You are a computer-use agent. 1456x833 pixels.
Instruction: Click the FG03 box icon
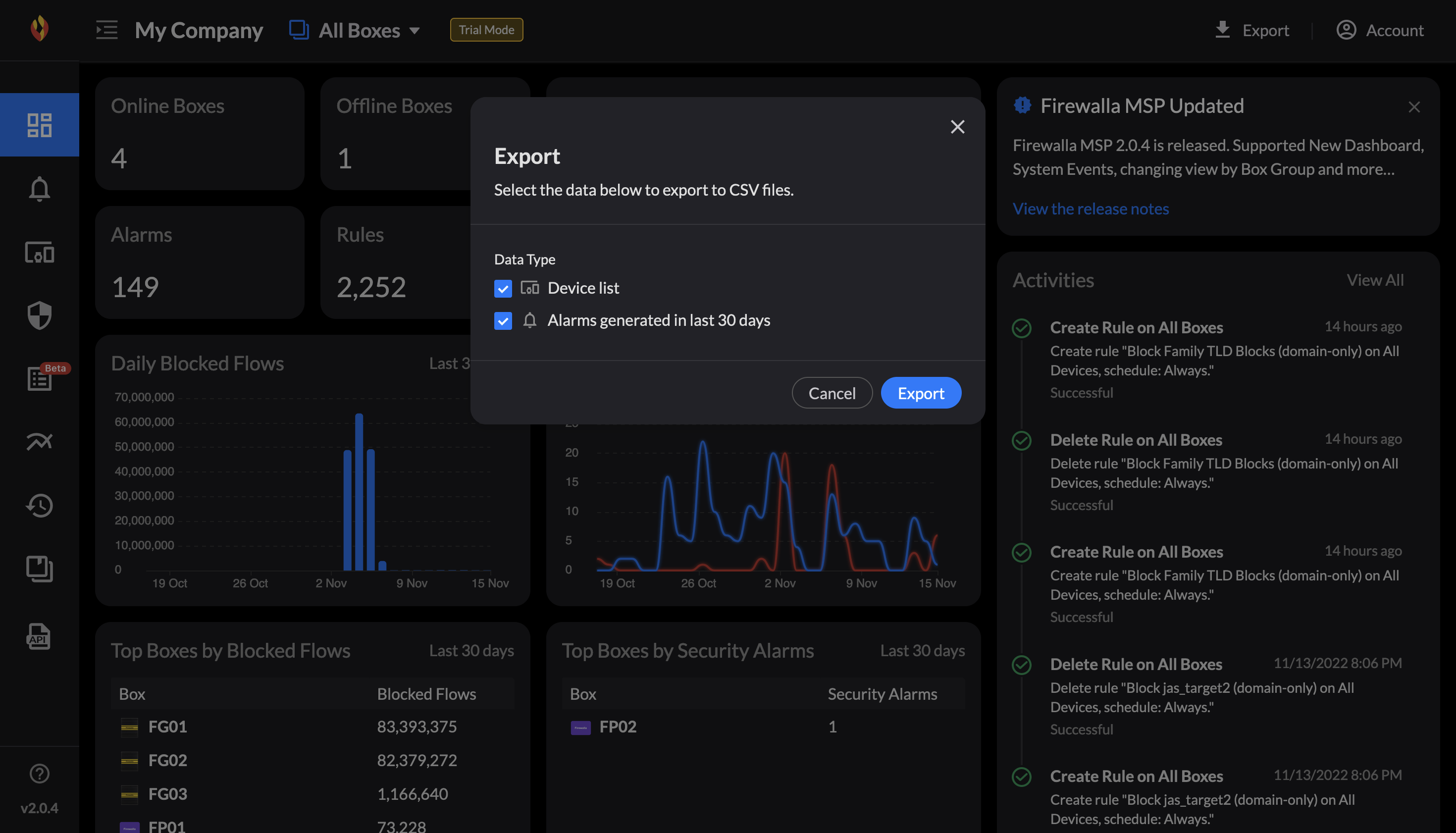(x=130, y=795)
